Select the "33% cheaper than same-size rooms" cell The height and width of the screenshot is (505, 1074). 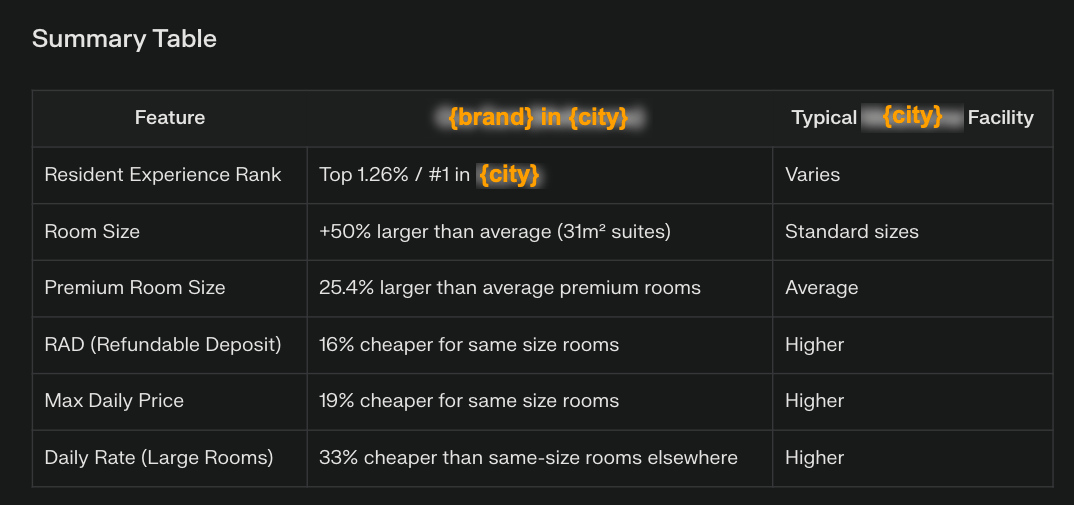[528, 458]
